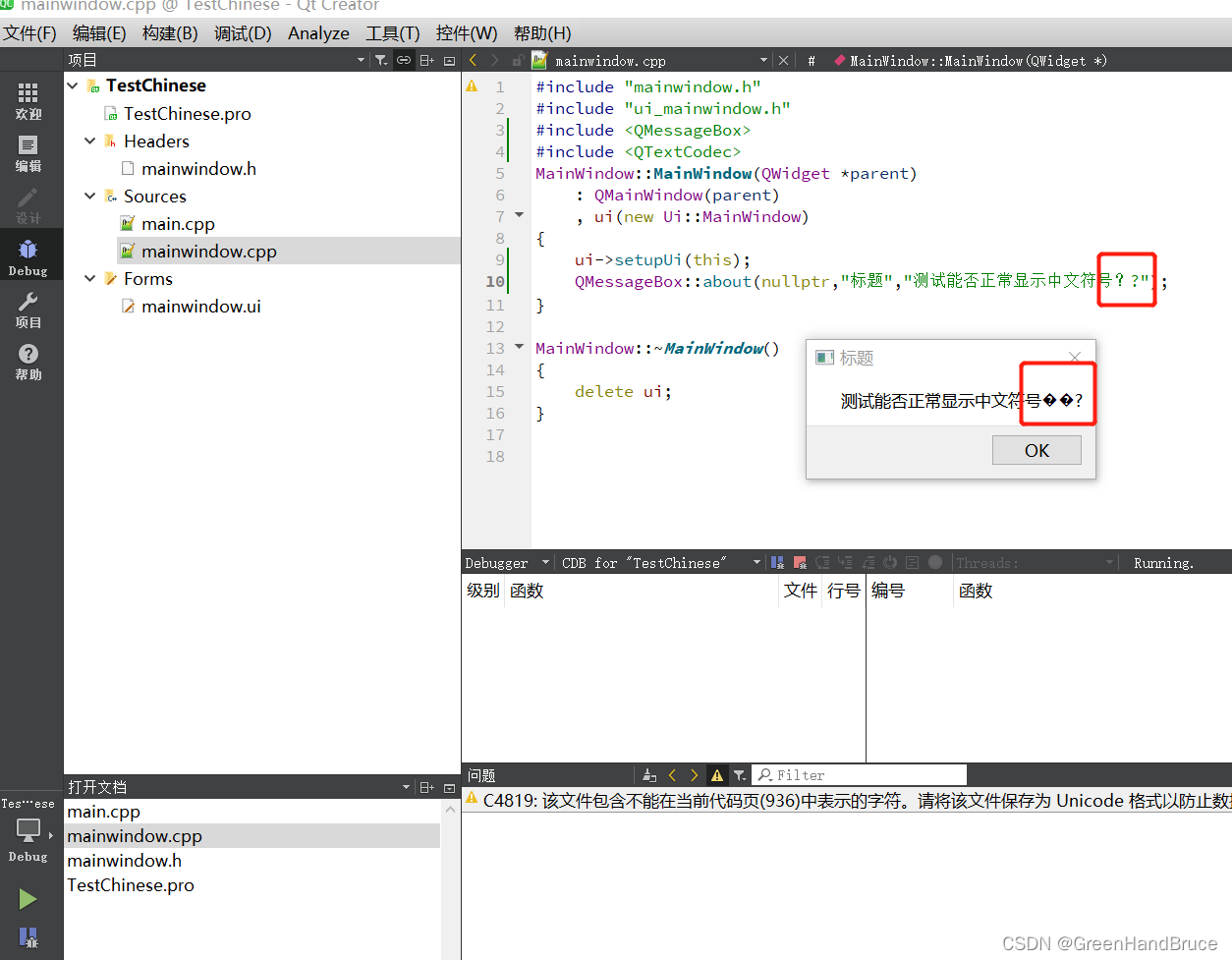Screen dimensions: 1232x960
Task: Open the Debugger preset dropdown
Action: click(x=545, y=563)
